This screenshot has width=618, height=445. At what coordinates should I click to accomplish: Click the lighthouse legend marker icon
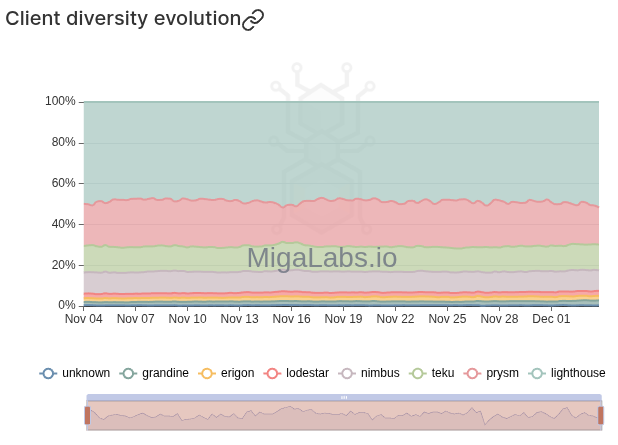point(537,373)
